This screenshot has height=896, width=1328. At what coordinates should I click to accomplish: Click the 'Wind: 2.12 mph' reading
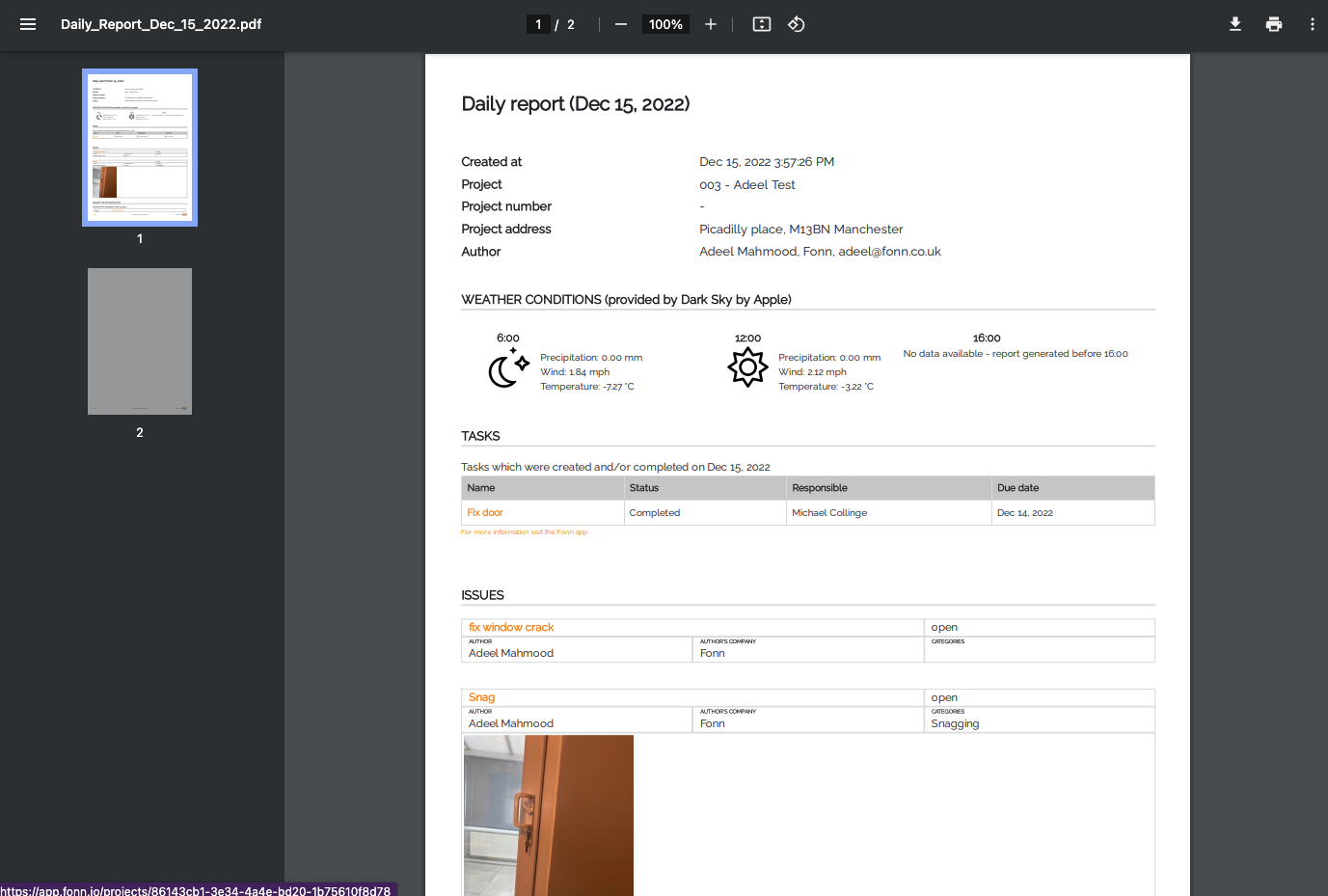(x=812, y=372)
